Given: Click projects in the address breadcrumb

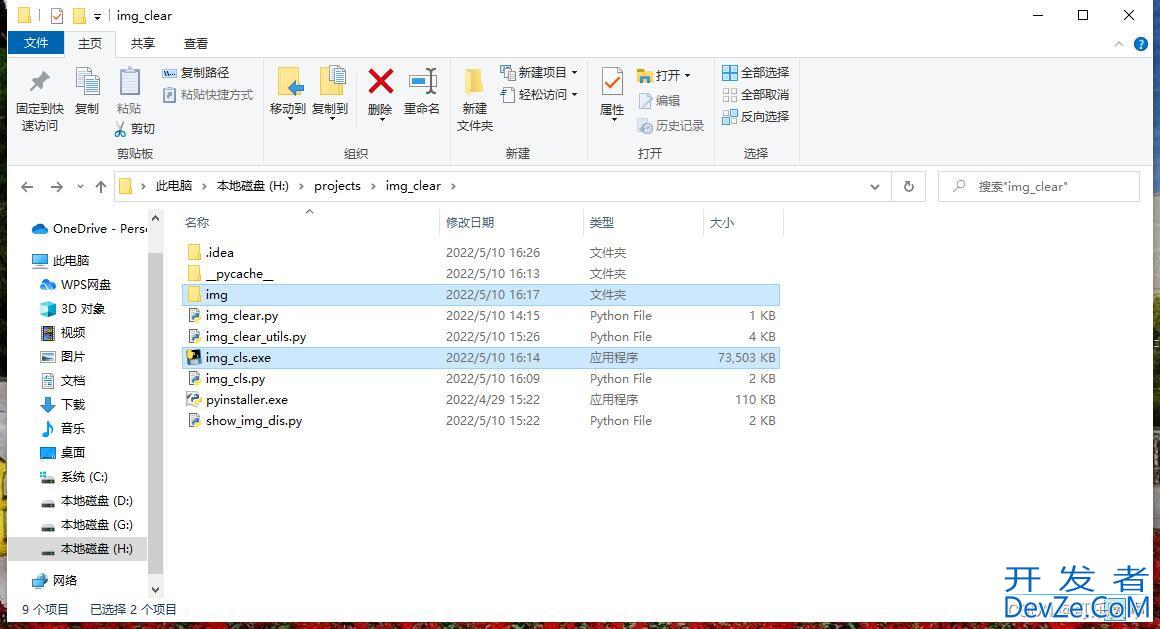Looking at the screenshot, I should tap(337, 186).
